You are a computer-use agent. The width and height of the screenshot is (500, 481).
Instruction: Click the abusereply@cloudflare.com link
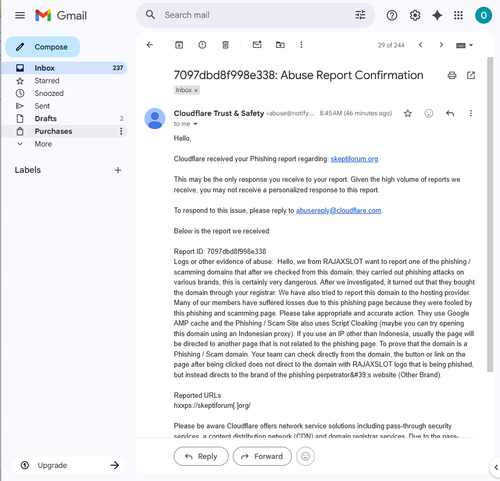click(x=339, y=211)
